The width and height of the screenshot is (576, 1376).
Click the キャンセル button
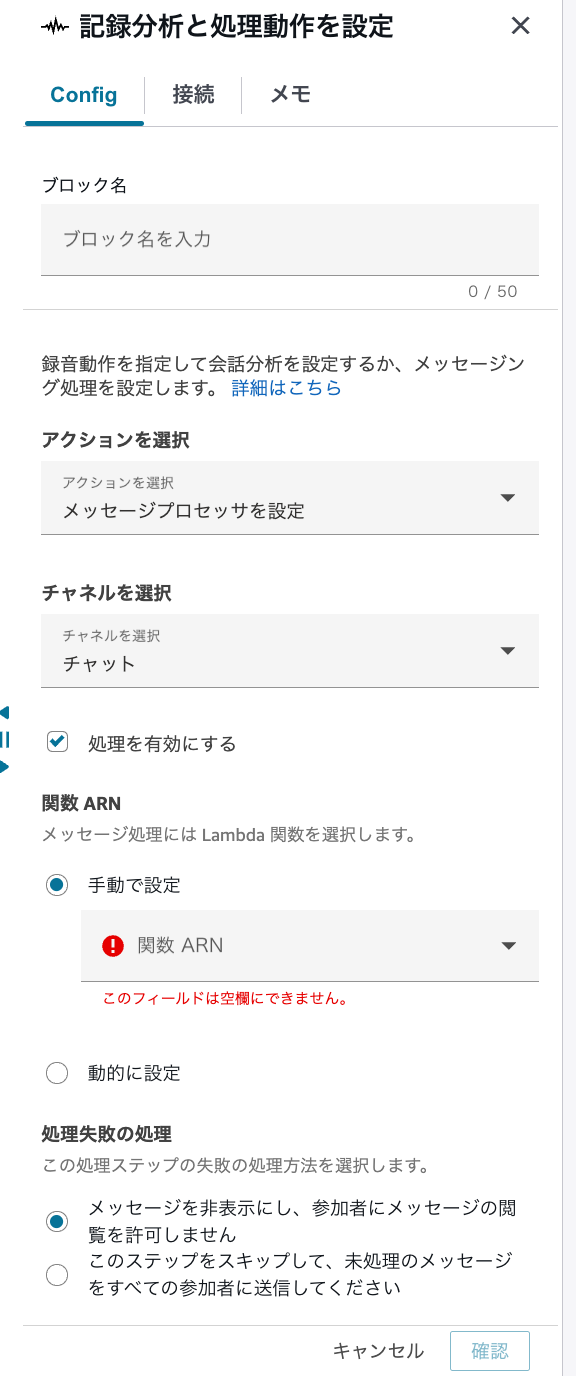click(x=378, y=1350)
